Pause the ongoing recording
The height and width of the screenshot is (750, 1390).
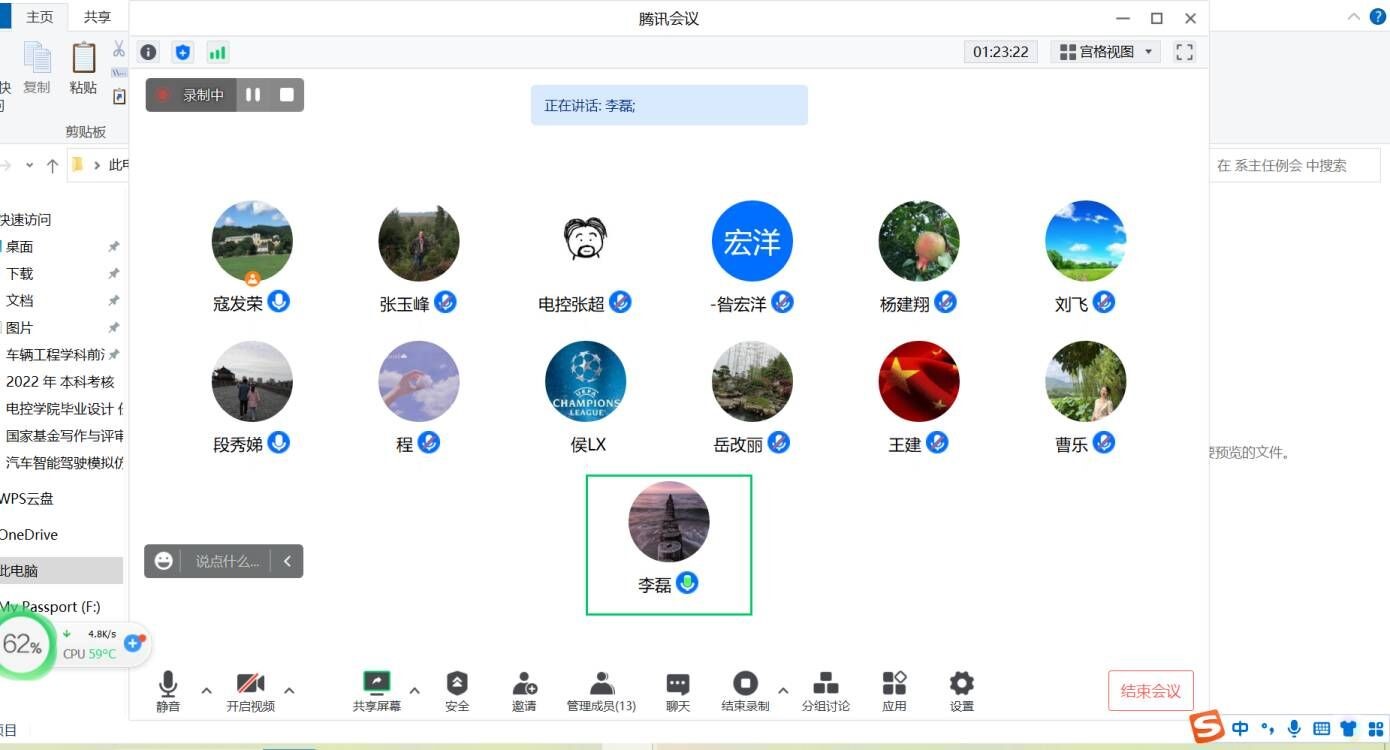point(253,95)
